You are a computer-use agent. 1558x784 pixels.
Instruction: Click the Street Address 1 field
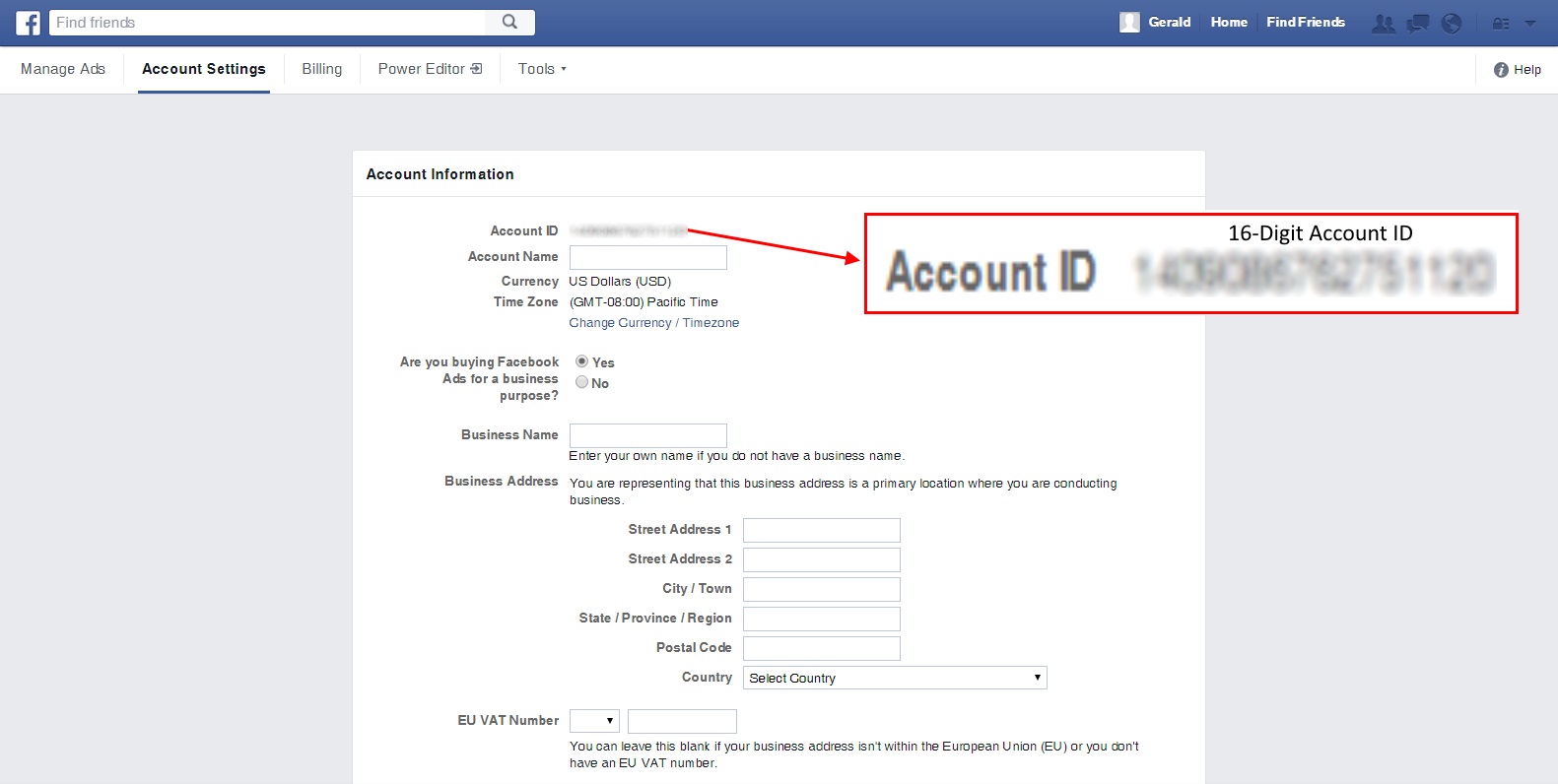coord(822,530)
